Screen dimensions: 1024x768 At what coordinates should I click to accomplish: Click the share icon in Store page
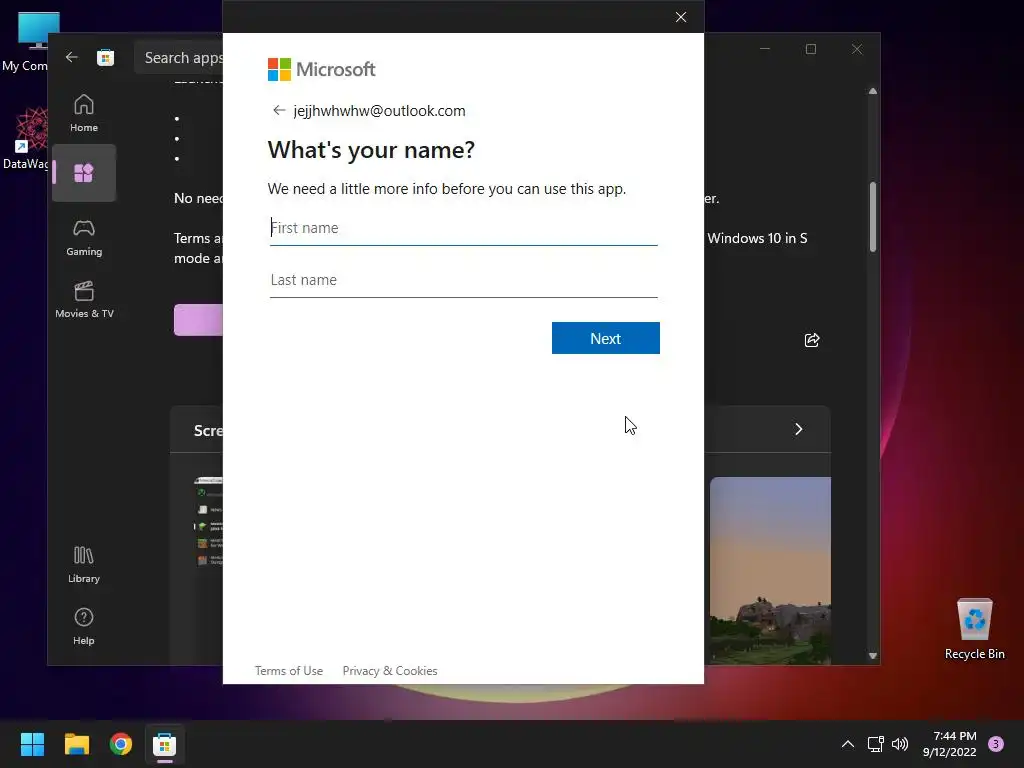coord(812,340)
